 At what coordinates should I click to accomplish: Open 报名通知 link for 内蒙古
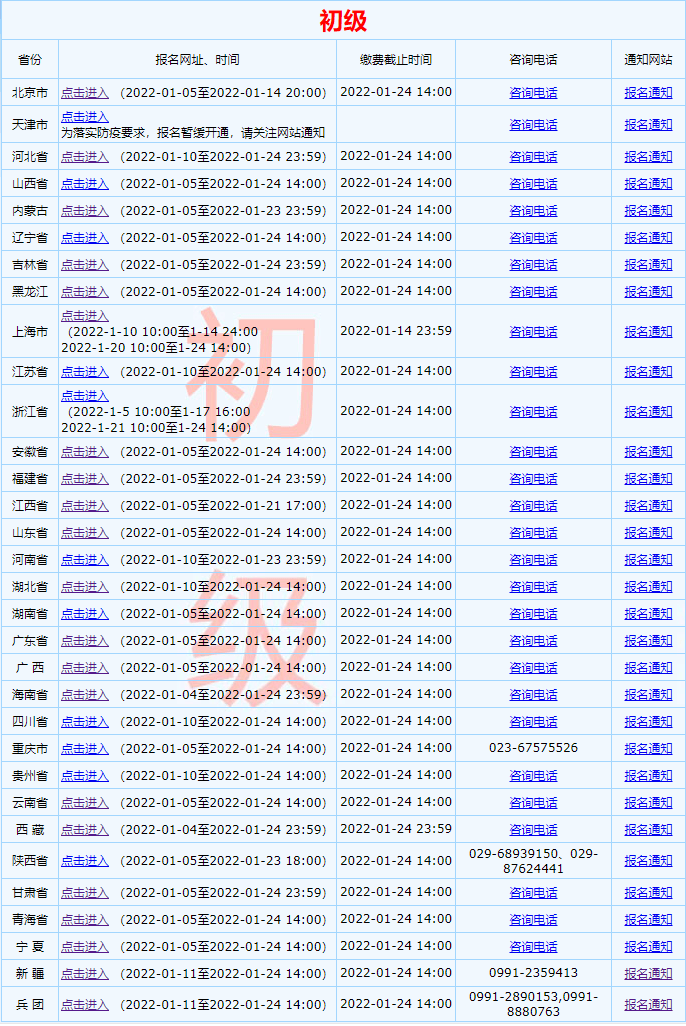coord(648,211)
